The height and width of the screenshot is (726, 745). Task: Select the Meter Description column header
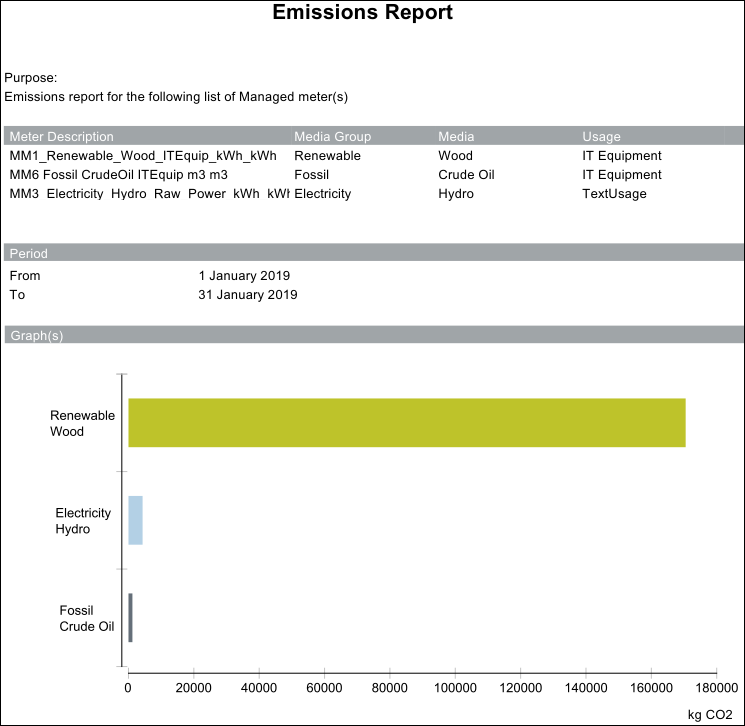[x=62, y=136]
